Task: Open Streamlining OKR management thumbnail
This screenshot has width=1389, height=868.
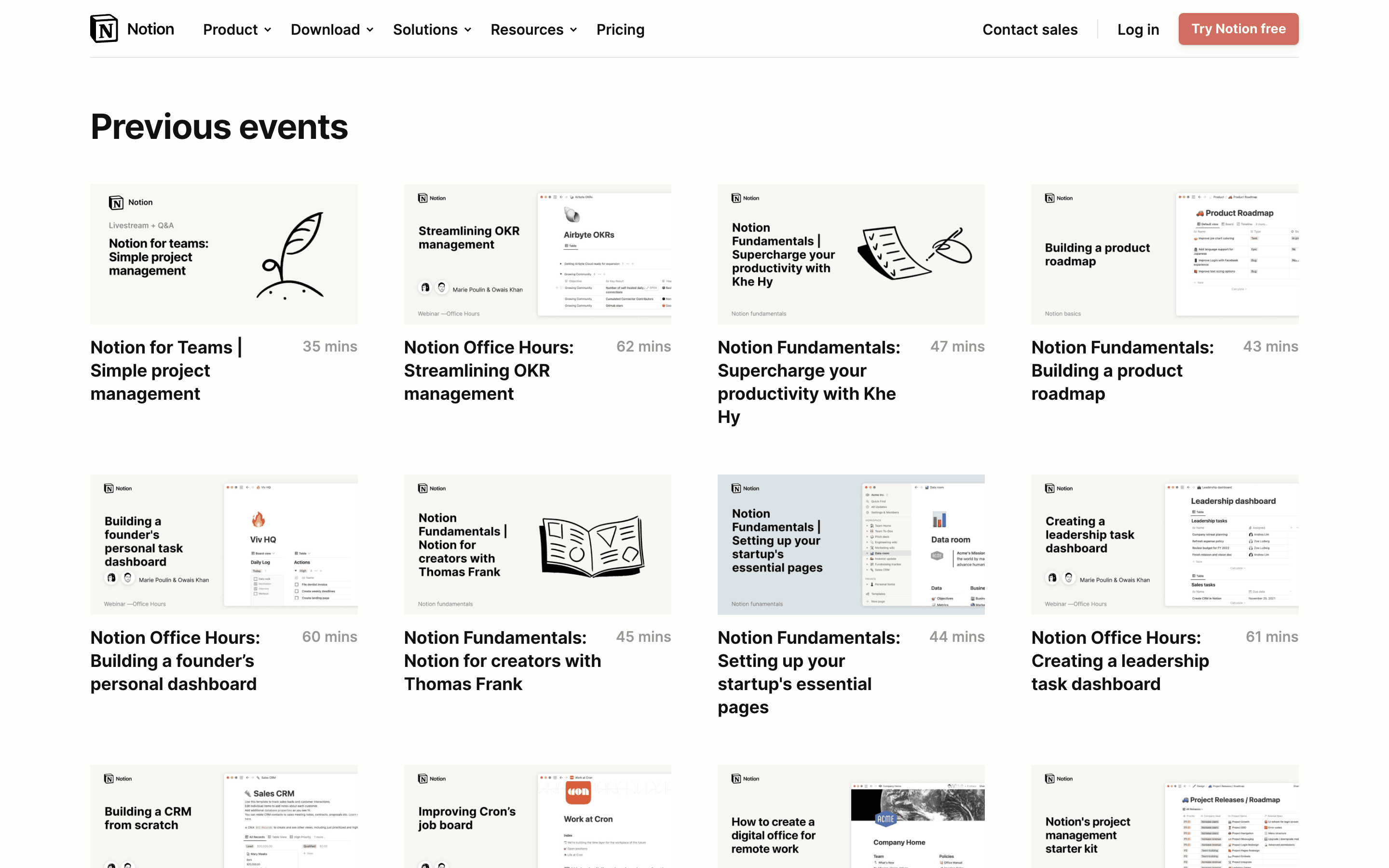Action: [x=537, y=254]
